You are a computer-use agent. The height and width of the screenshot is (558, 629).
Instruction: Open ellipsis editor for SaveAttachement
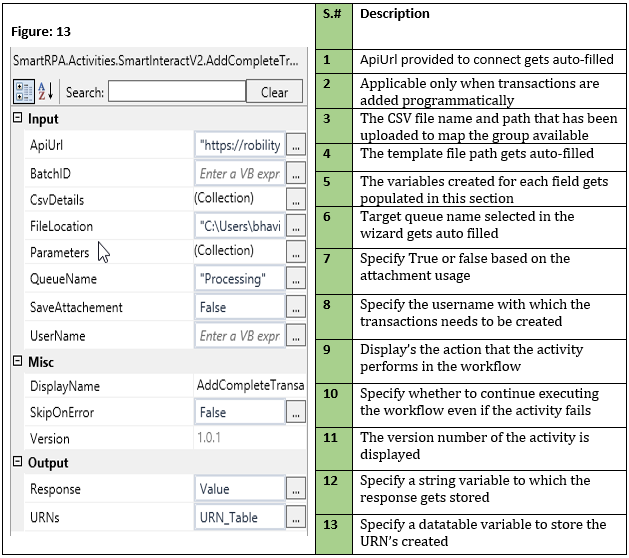tap(295, 307)
